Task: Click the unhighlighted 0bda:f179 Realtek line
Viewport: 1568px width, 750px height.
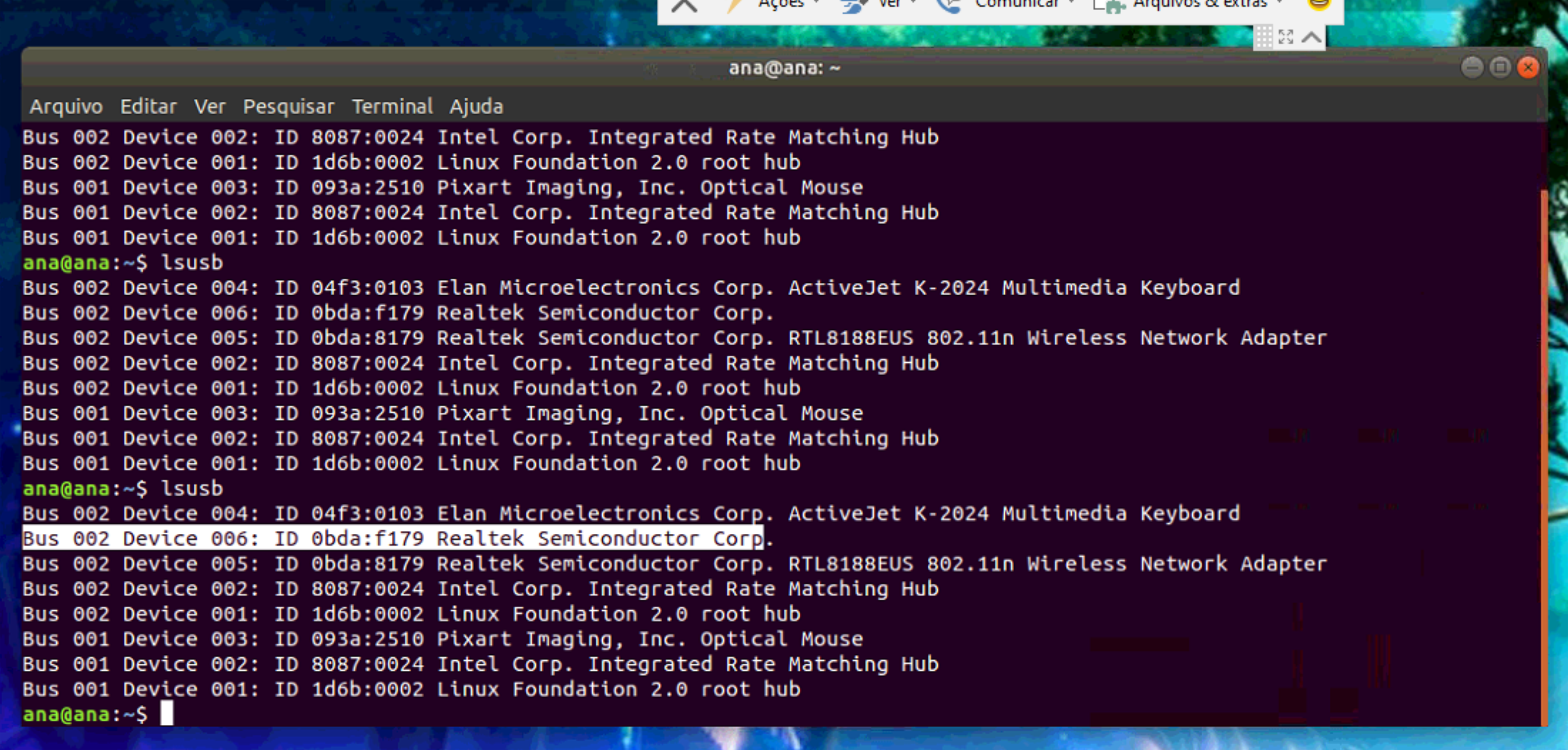Action: 397,313
